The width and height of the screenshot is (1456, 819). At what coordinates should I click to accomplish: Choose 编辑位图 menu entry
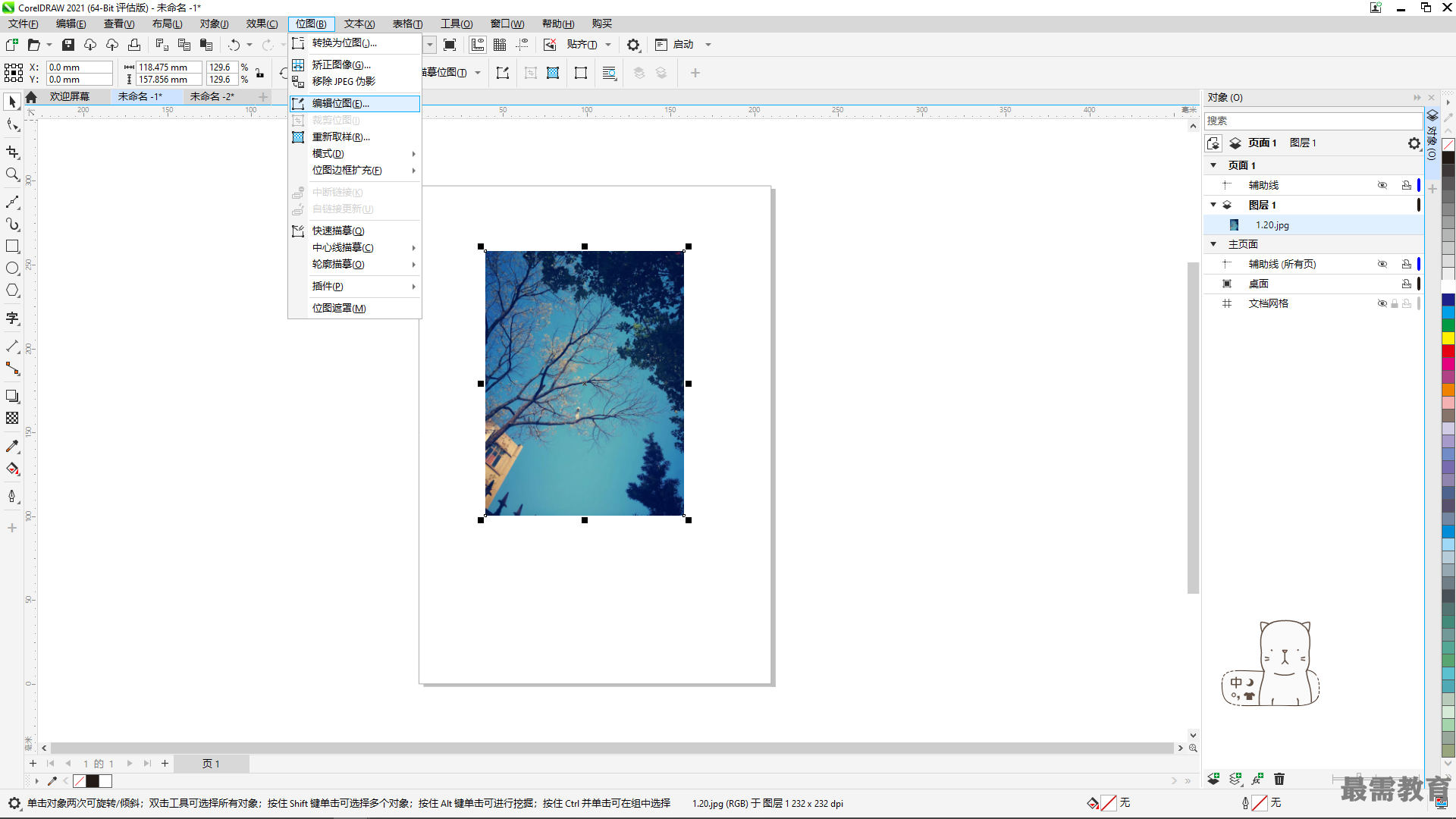click(x=355, y=103)
